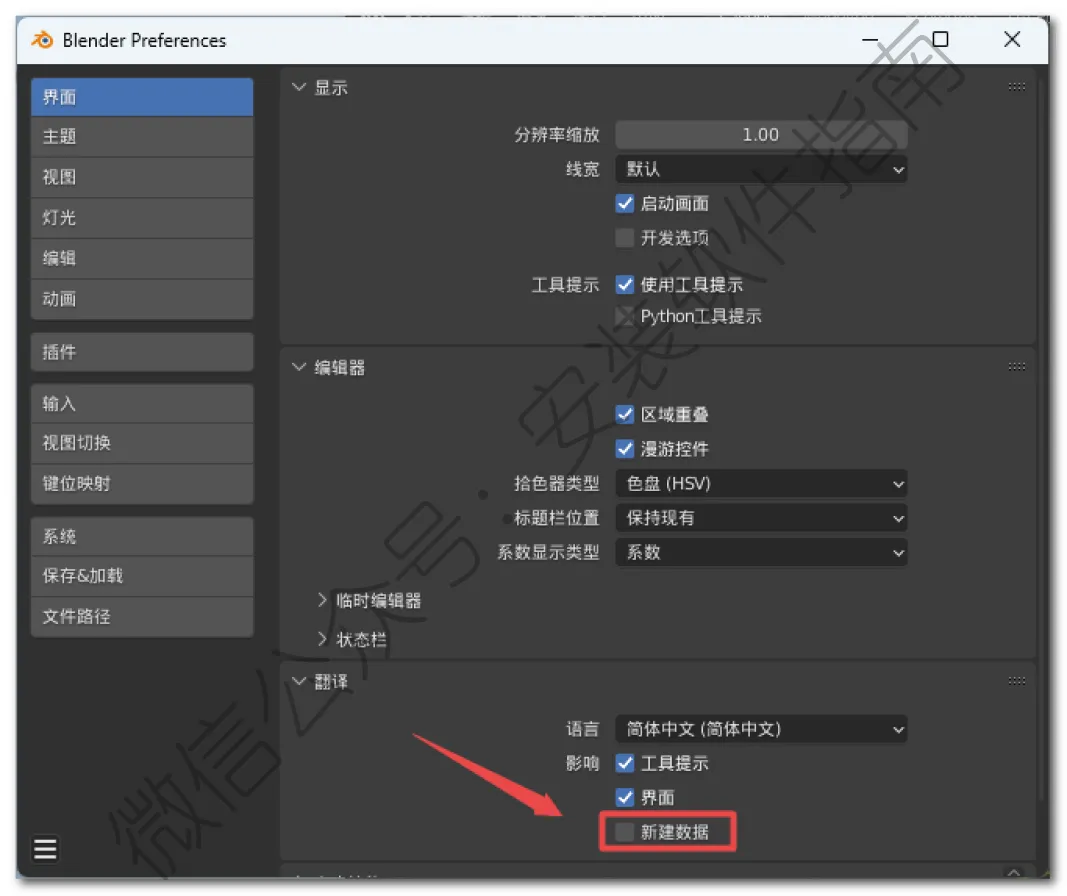Close the Blender Preferences window
This screenshot has width=1067, height=896.
[1012, 39]
